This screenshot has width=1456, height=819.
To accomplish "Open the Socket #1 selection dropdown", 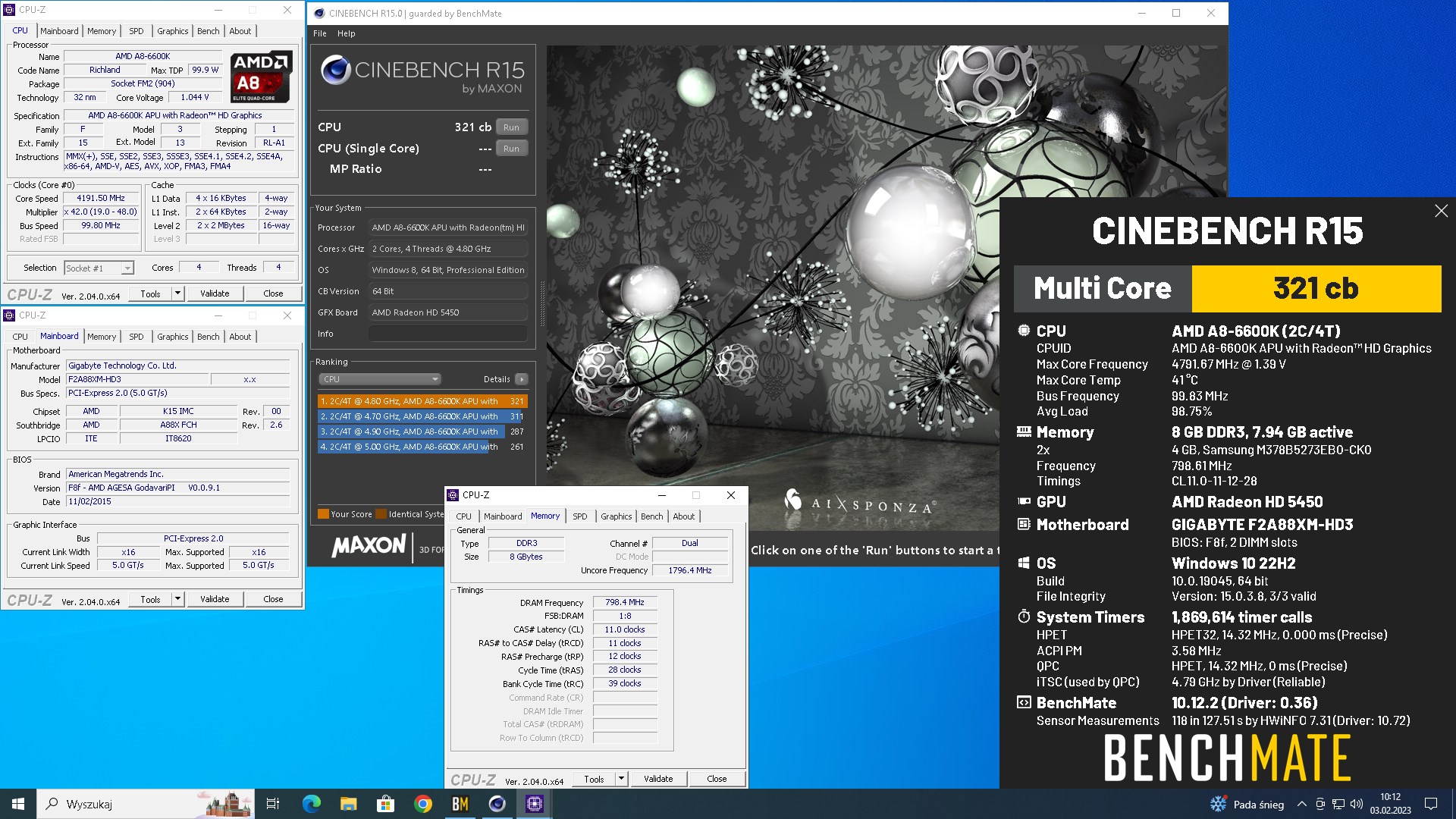I will [99, 268].
